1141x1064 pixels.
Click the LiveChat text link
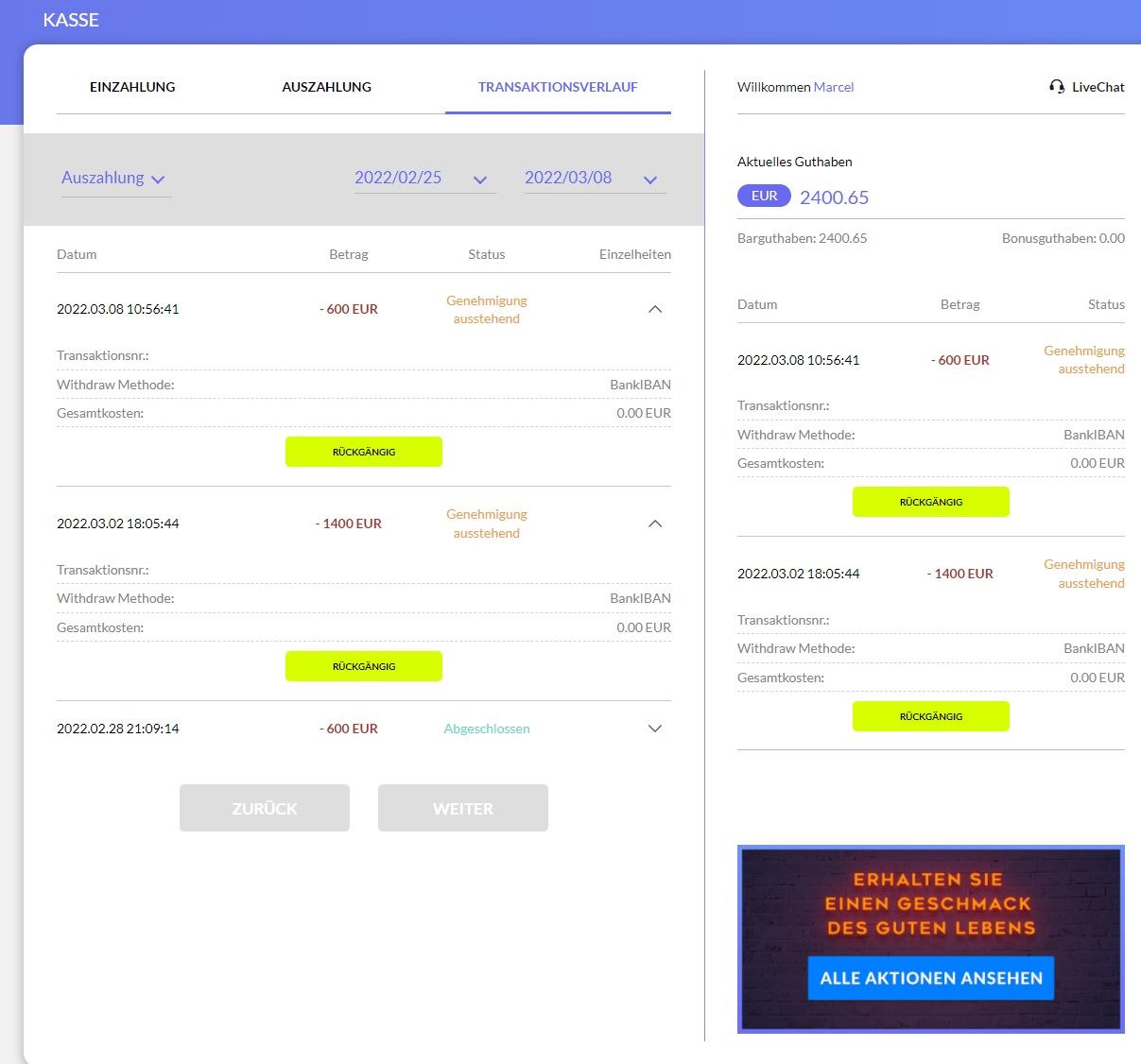[1098, 87]
